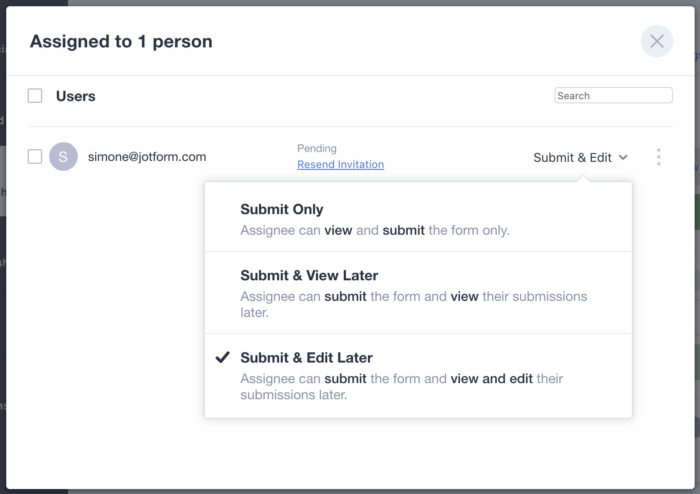Screen dimensions: 700x494
Task: Close the Assigned to 1 person dialog
Action: point(657,41)
